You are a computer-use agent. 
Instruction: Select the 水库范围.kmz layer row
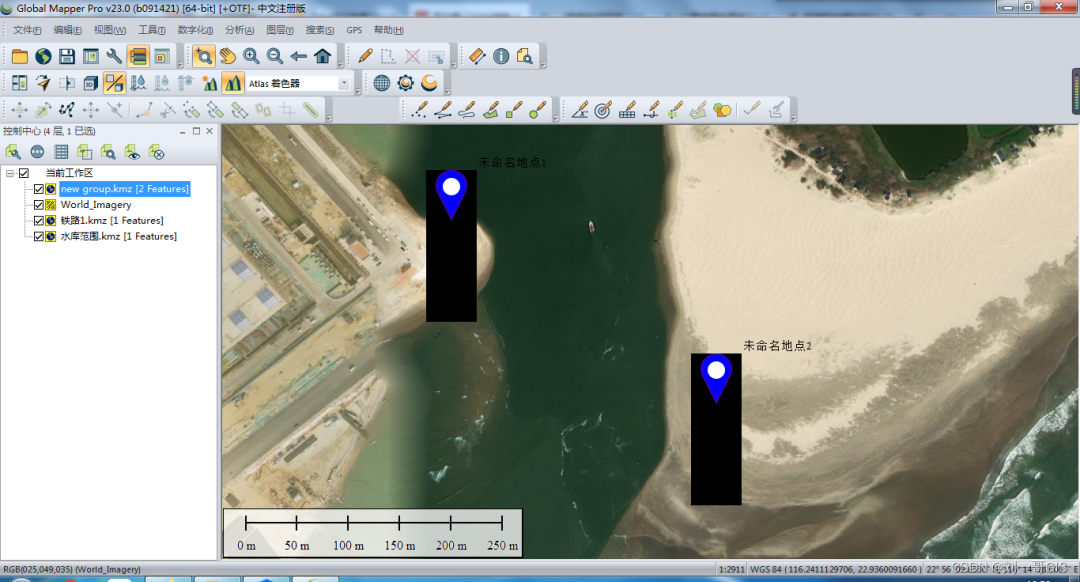118,236
